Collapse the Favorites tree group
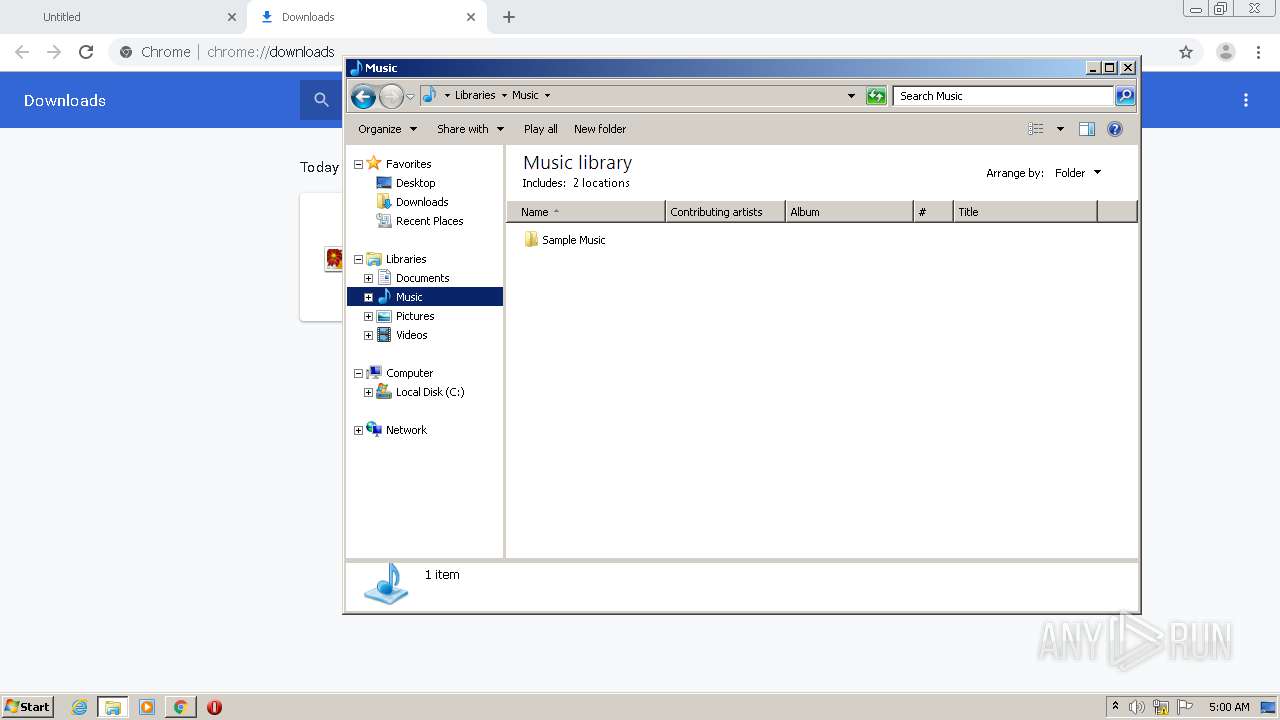 [x=358, y=164]
